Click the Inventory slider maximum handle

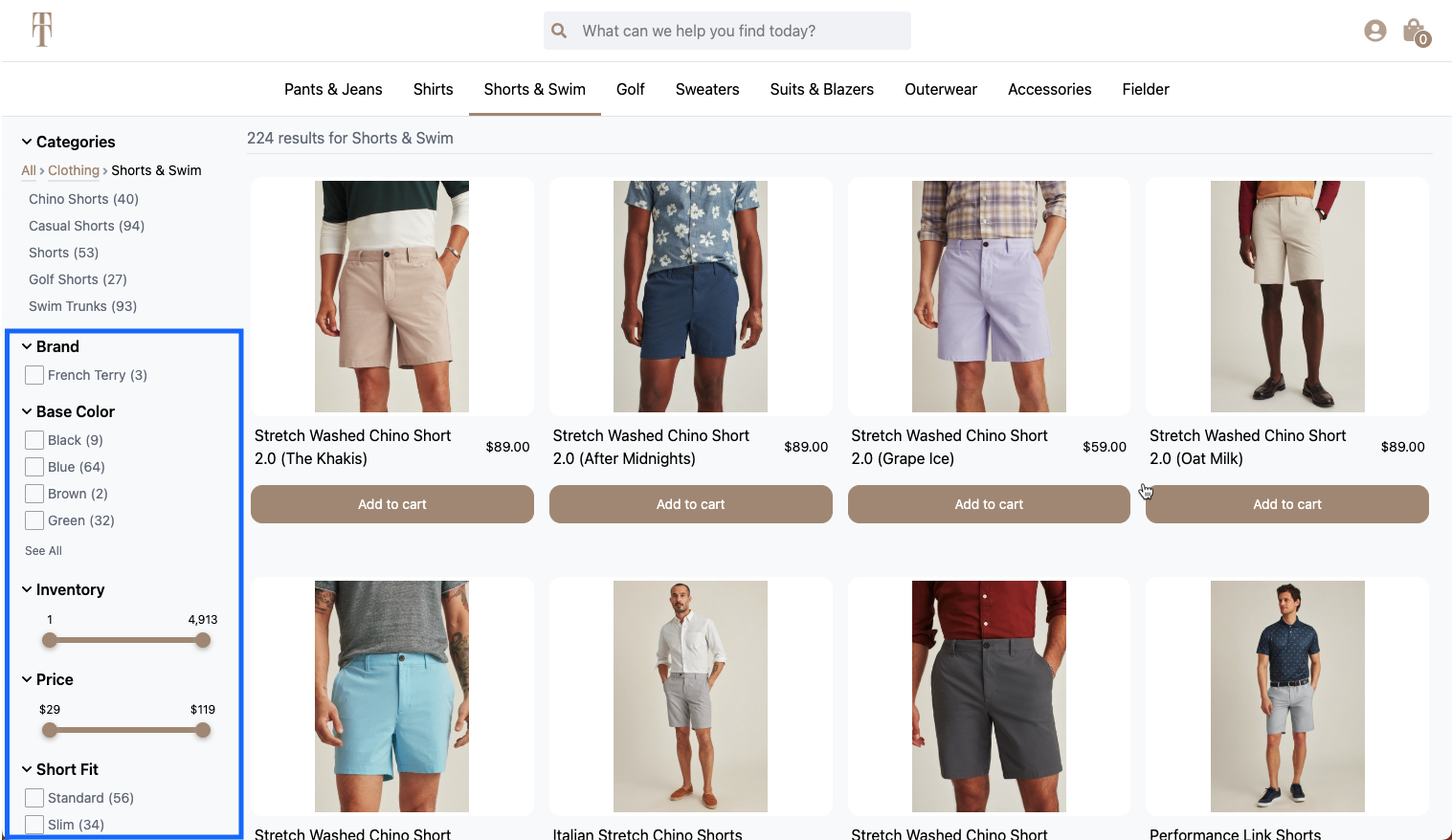[203, 640]
